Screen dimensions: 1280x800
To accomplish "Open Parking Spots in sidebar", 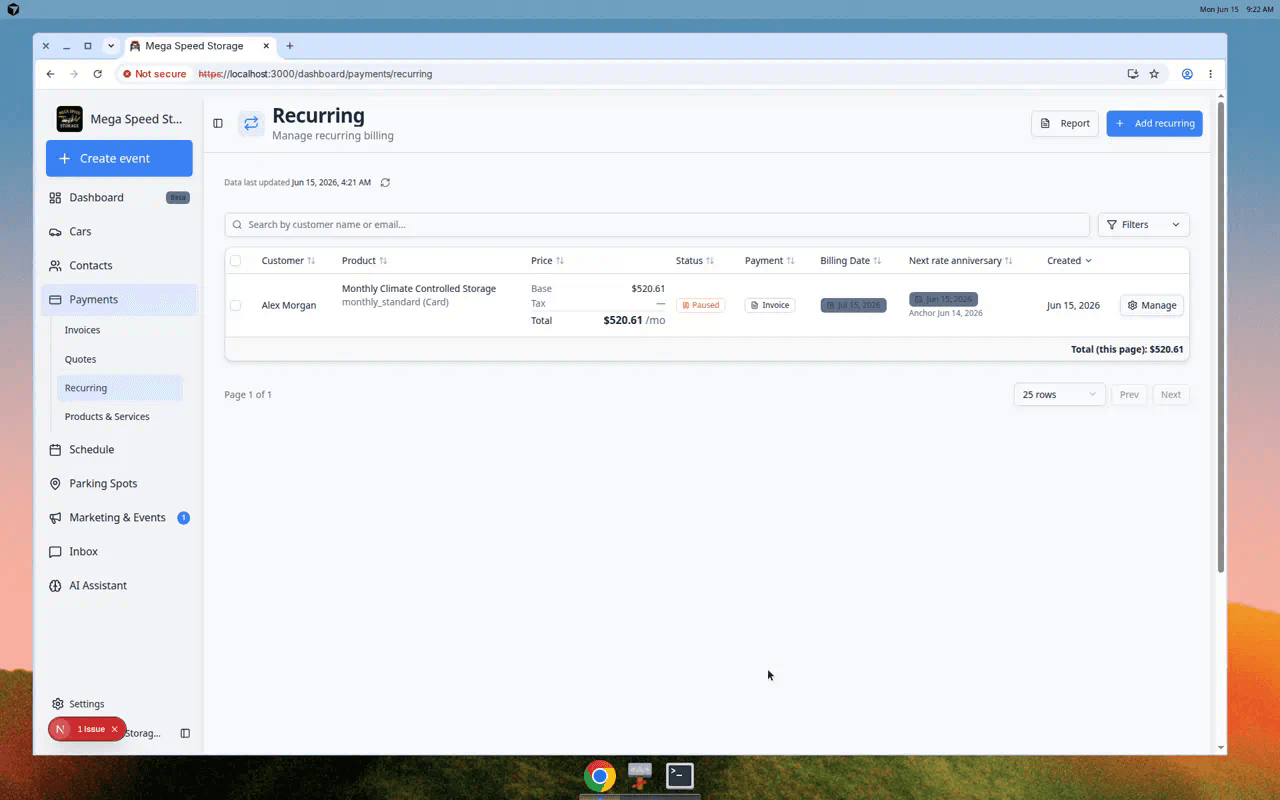I will click(119, 484).
